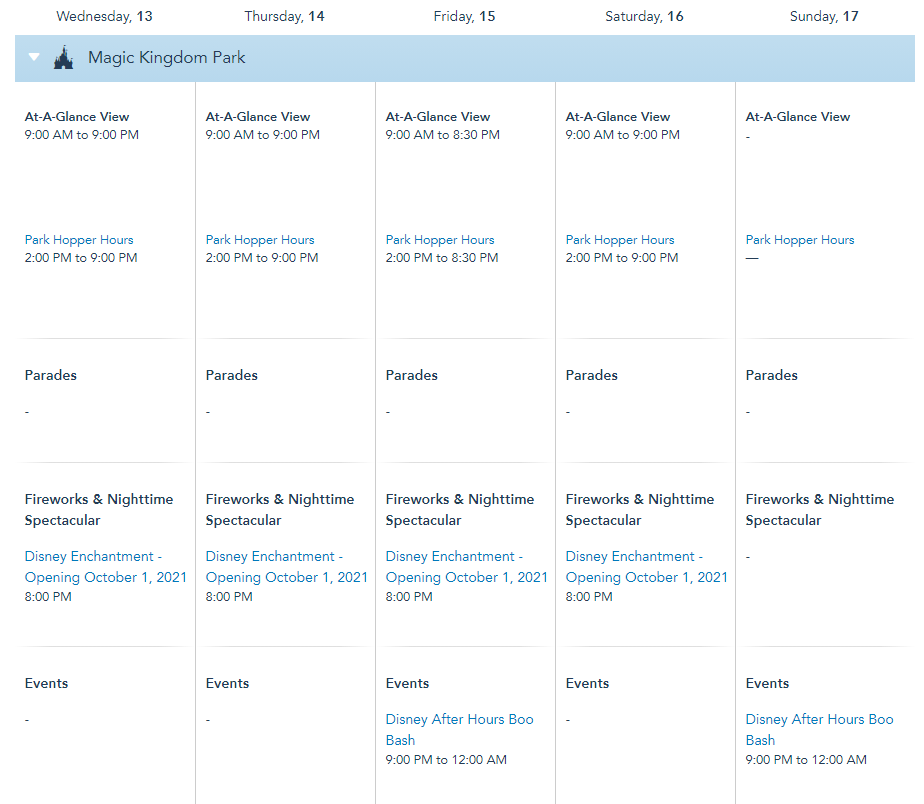The height and width of the screenshot is (804, 924).
Task: Select the Thursday, 14 column header
Action: [284, 16]
